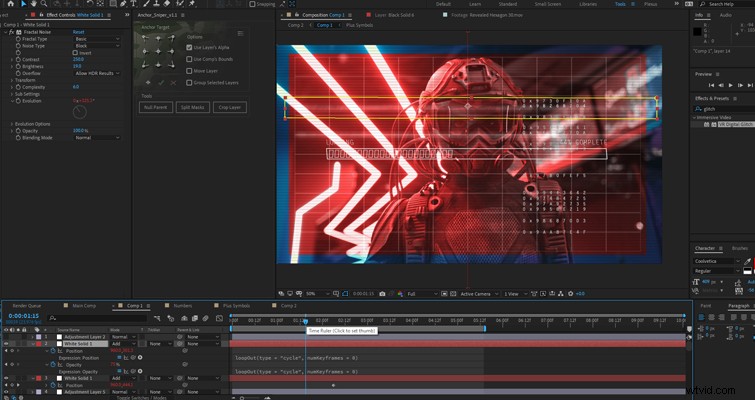Select the Small Screen workspace
This screenshot has width=755, height=400.
(x=547, y=4)
